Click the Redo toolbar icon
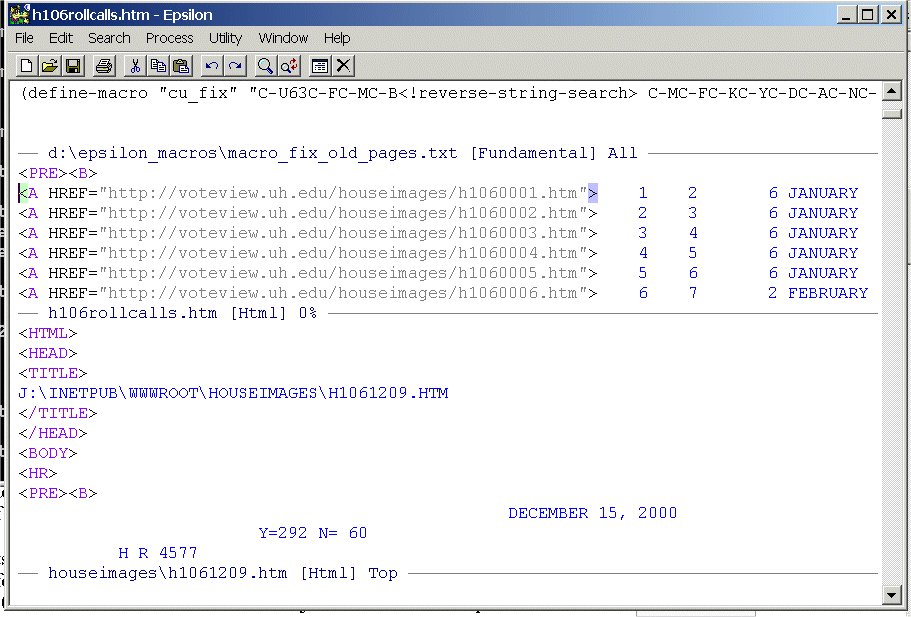Screen dimensions: 911x617 [235, 66]
